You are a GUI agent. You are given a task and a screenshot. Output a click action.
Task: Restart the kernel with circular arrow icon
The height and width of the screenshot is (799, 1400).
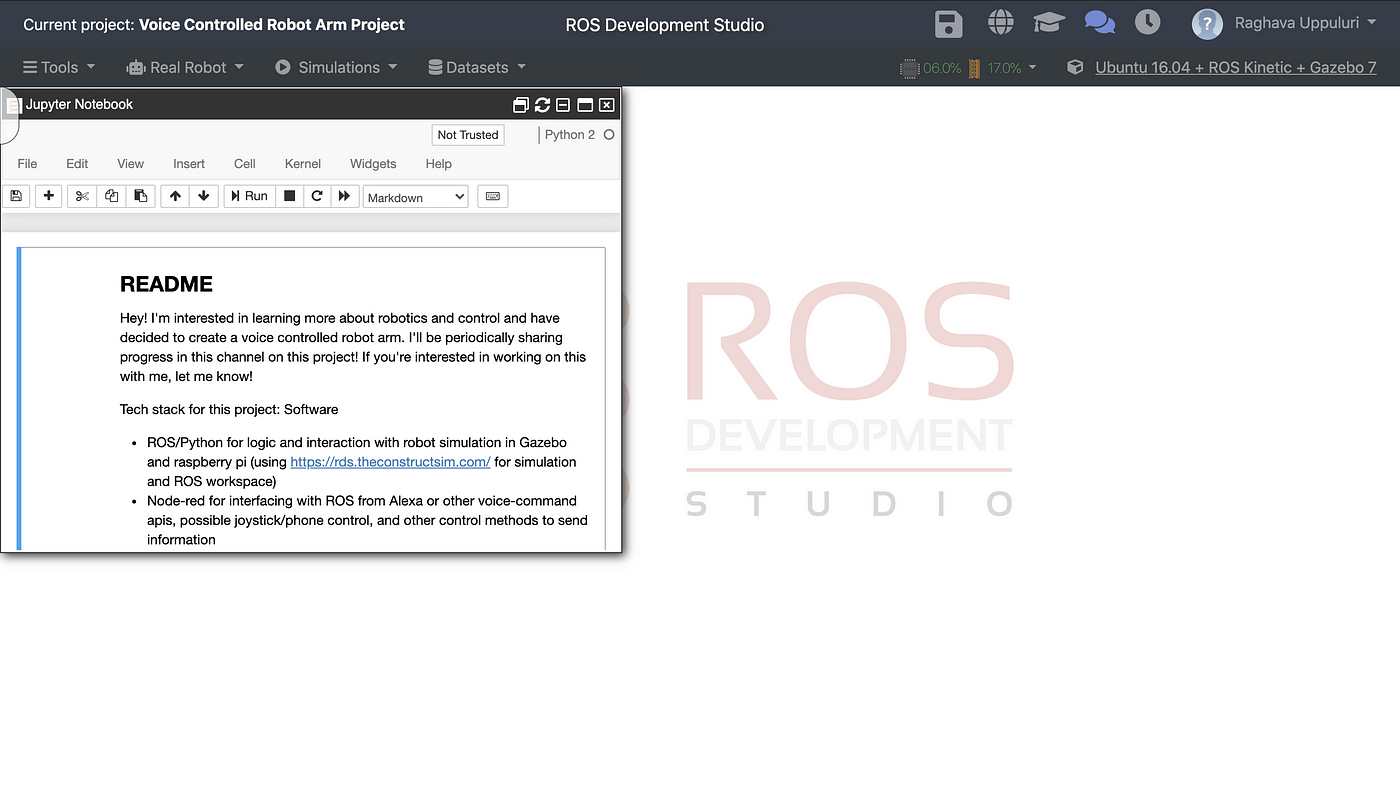click(x=317, y=196)
